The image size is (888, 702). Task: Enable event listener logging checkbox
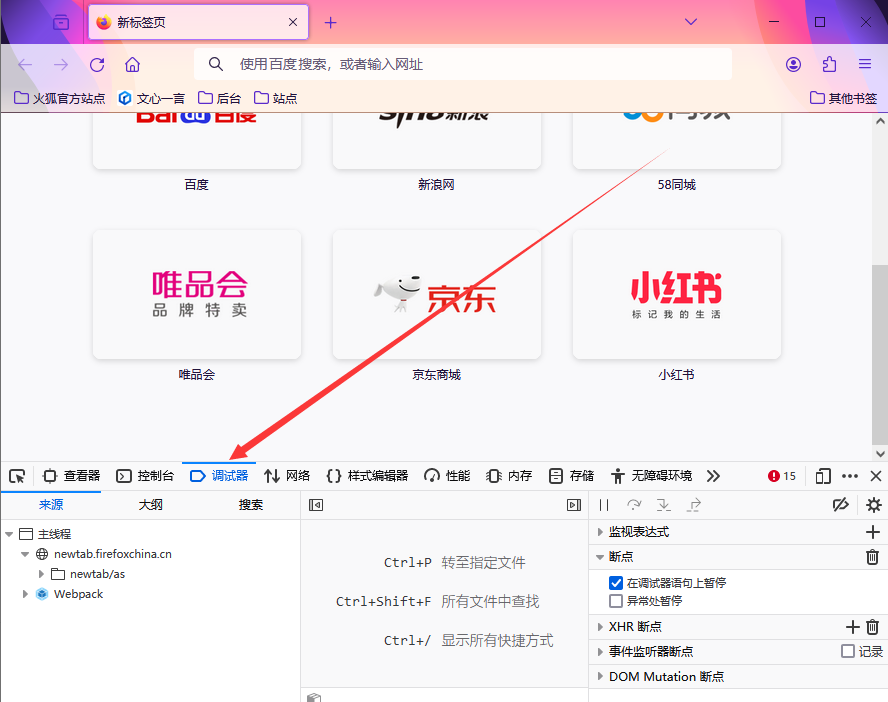click(848, 652)
